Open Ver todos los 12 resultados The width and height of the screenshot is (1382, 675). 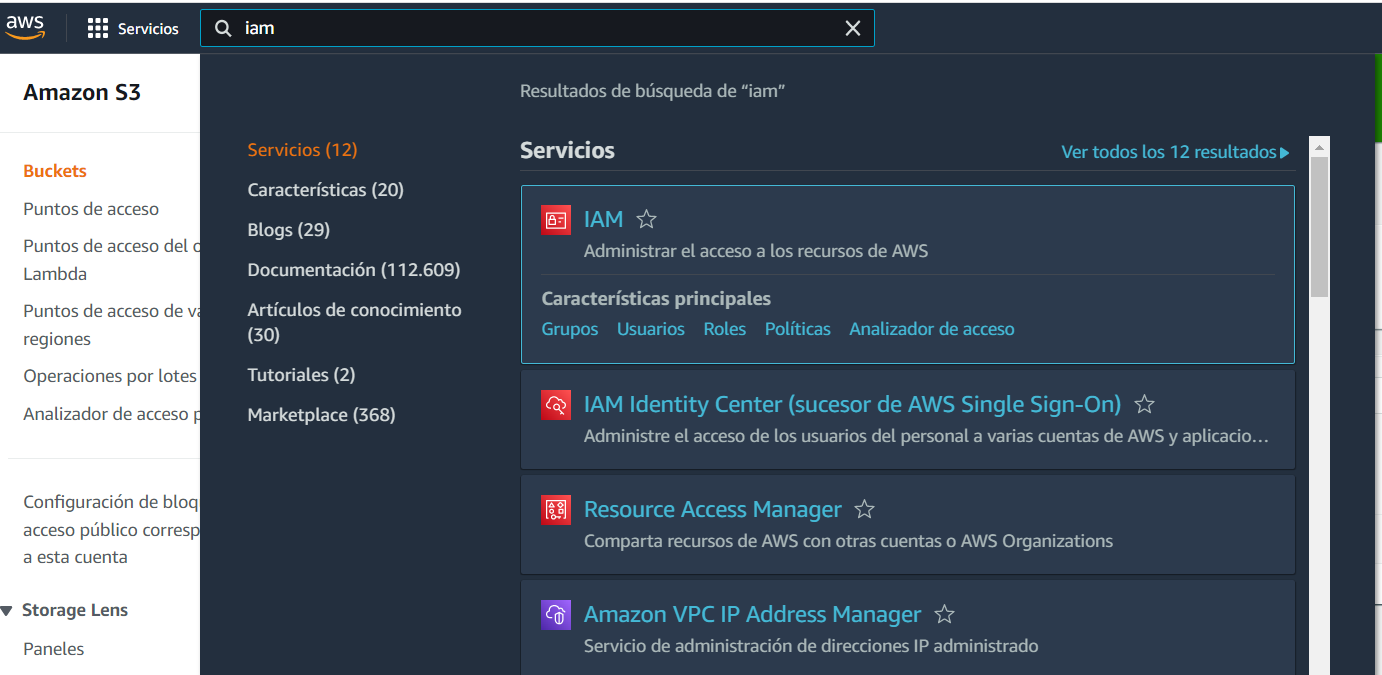point(1174,151)
